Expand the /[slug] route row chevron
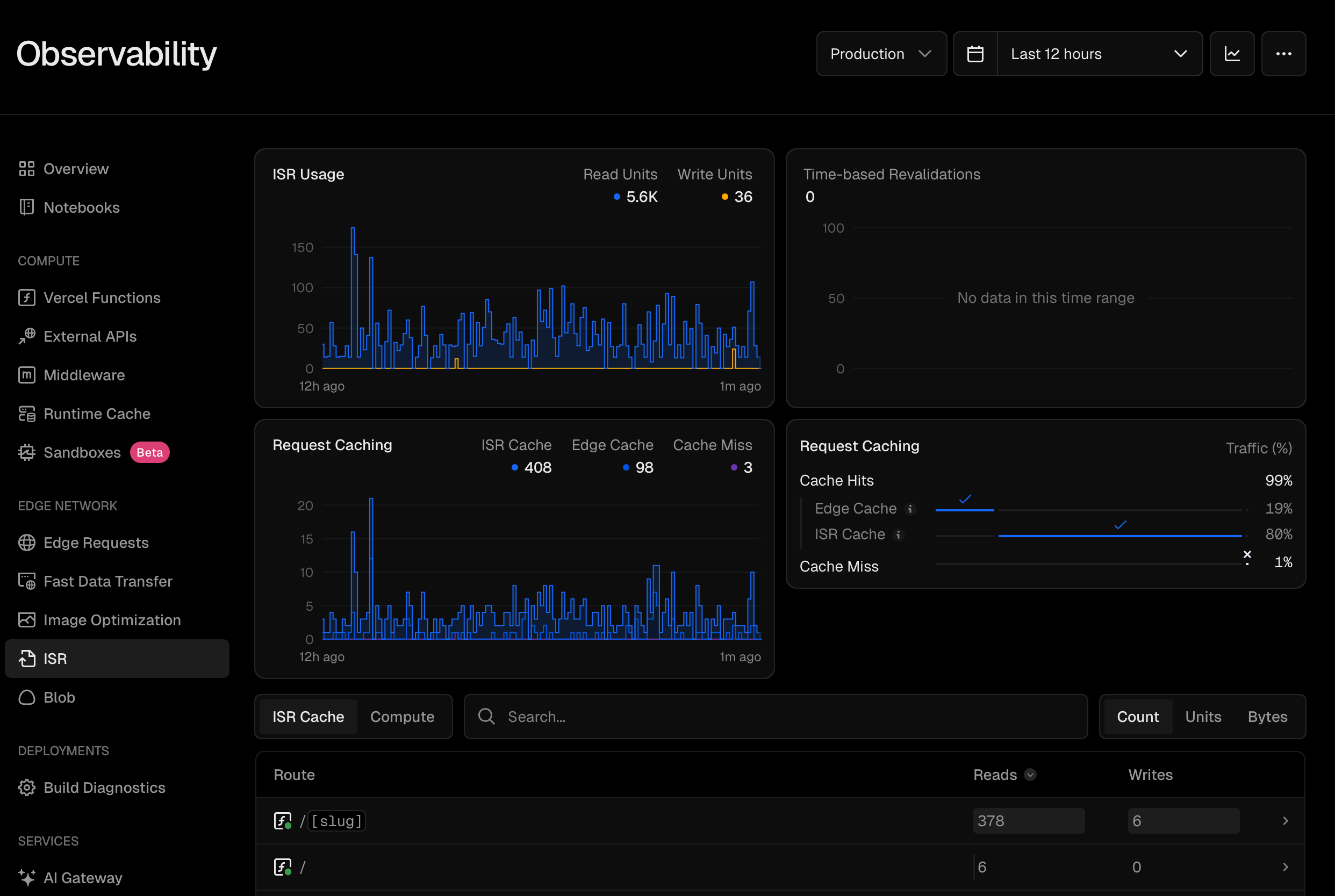The height and width of the screenshot is (896, 1335). click(1285, 821)
